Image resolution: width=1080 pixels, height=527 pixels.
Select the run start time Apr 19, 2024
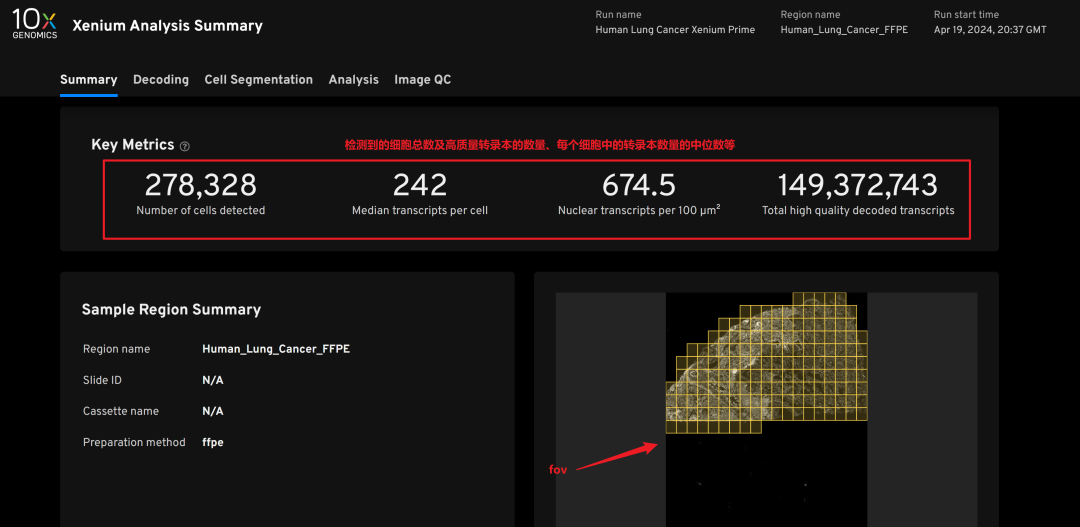tap(990, 30)
